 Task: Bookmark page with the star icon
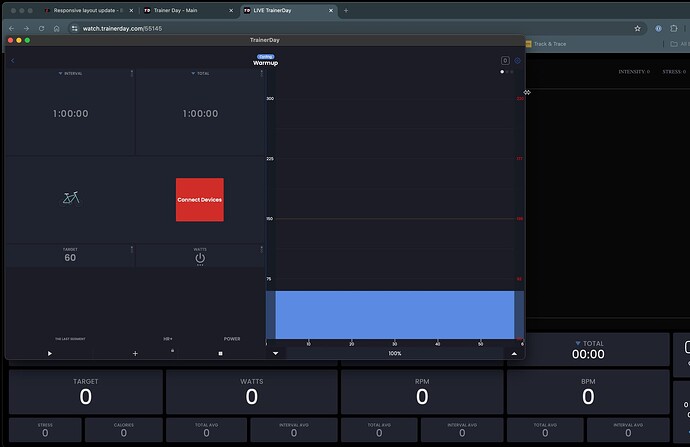click(x=637, y=29)
